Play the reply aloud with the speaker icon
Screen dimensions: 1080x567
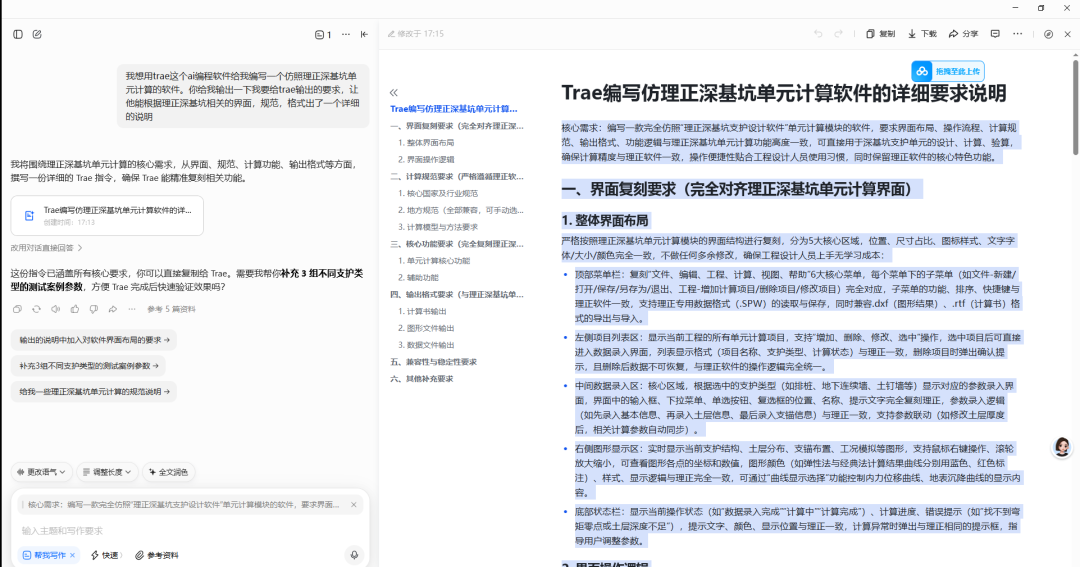point(56,309)
